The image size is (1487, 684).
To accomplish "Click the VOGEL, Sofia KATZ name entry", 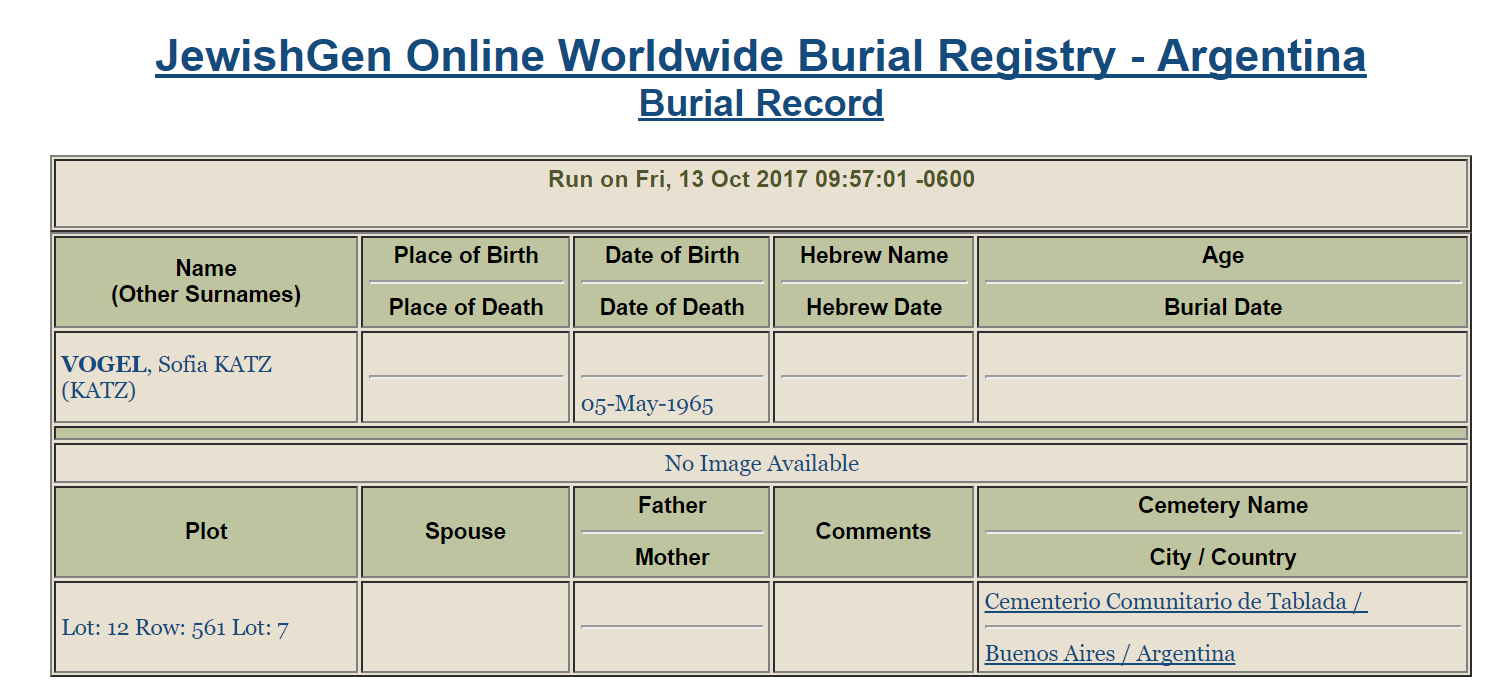I will 166,365.
